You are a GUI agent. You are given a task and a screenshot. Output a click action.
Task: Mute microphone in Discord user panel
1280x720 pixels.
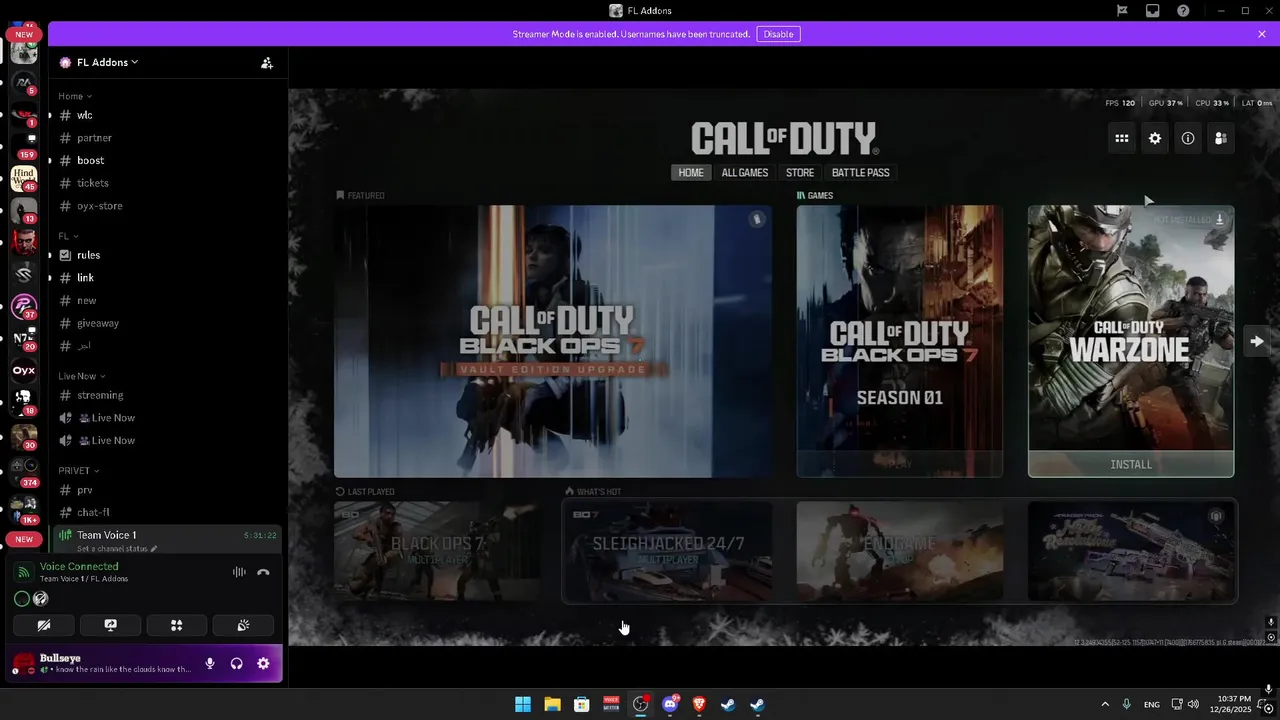[x=210, y=663]
